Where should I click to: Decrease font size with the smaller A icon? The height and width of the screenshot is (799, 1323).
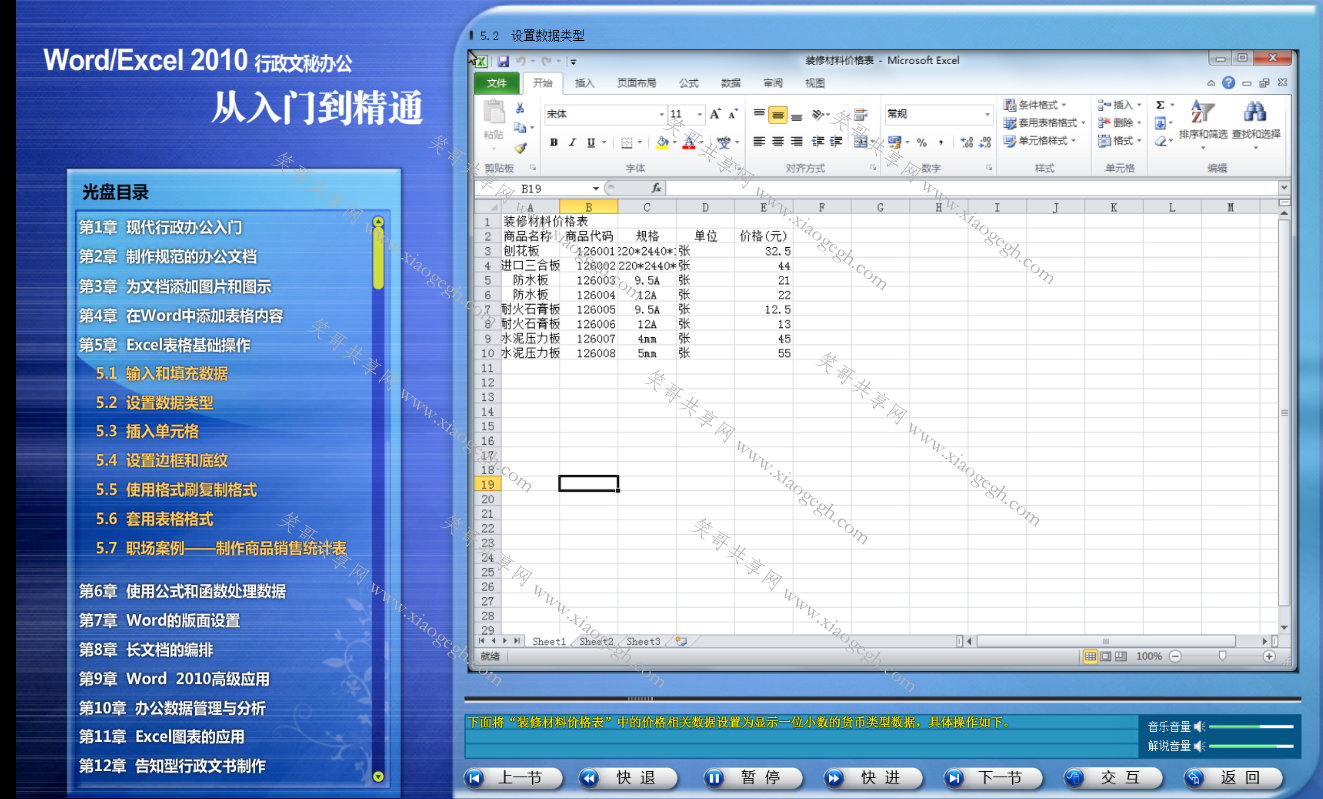point(733,114)
